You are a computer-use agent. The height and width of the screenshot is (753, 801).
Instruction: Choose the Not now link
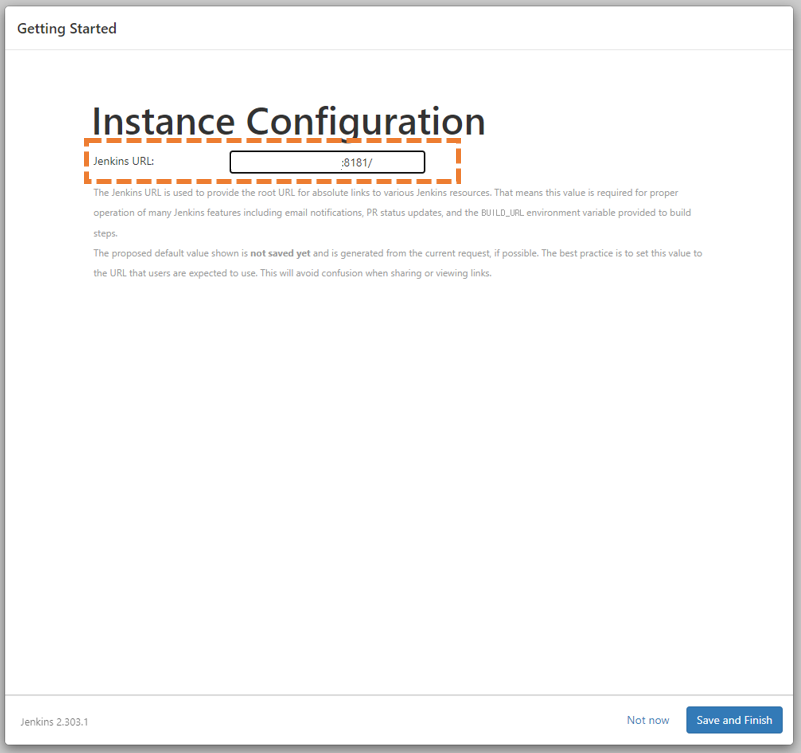pyautogui.click(x=648, y=720)
